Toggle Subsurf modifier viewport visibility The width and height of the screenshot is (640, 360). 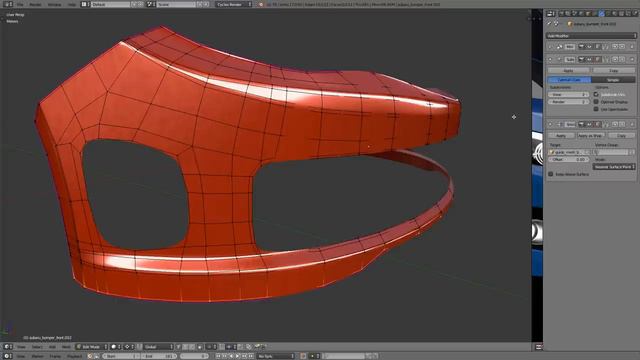click(589, 59)
